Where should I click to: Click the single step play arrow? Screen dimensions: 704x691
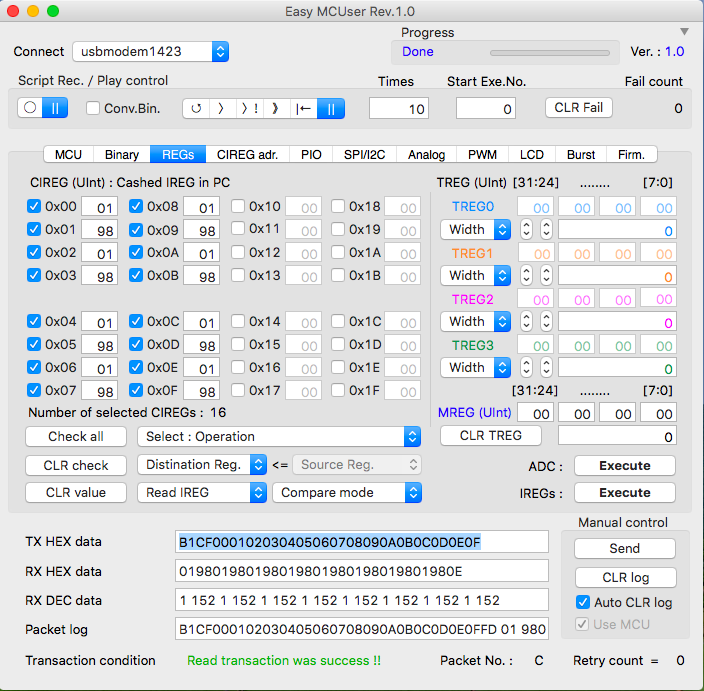point(220,108)
